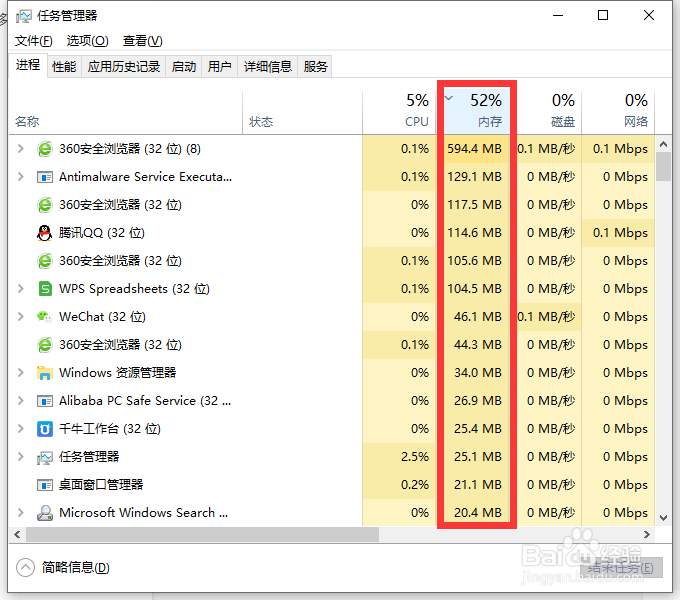
Task: Switch to the 服务 tab
Action: pos(315,67)
